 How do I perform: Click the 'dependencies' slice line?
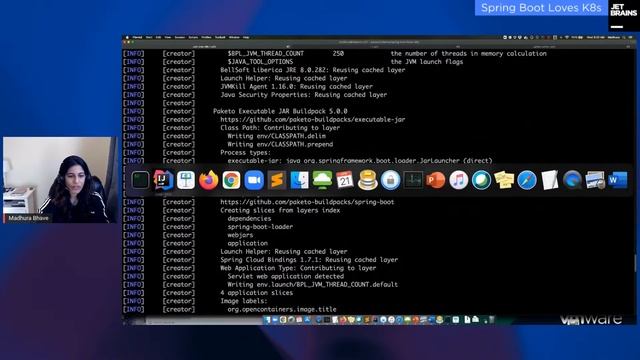[x=249, y=218]
